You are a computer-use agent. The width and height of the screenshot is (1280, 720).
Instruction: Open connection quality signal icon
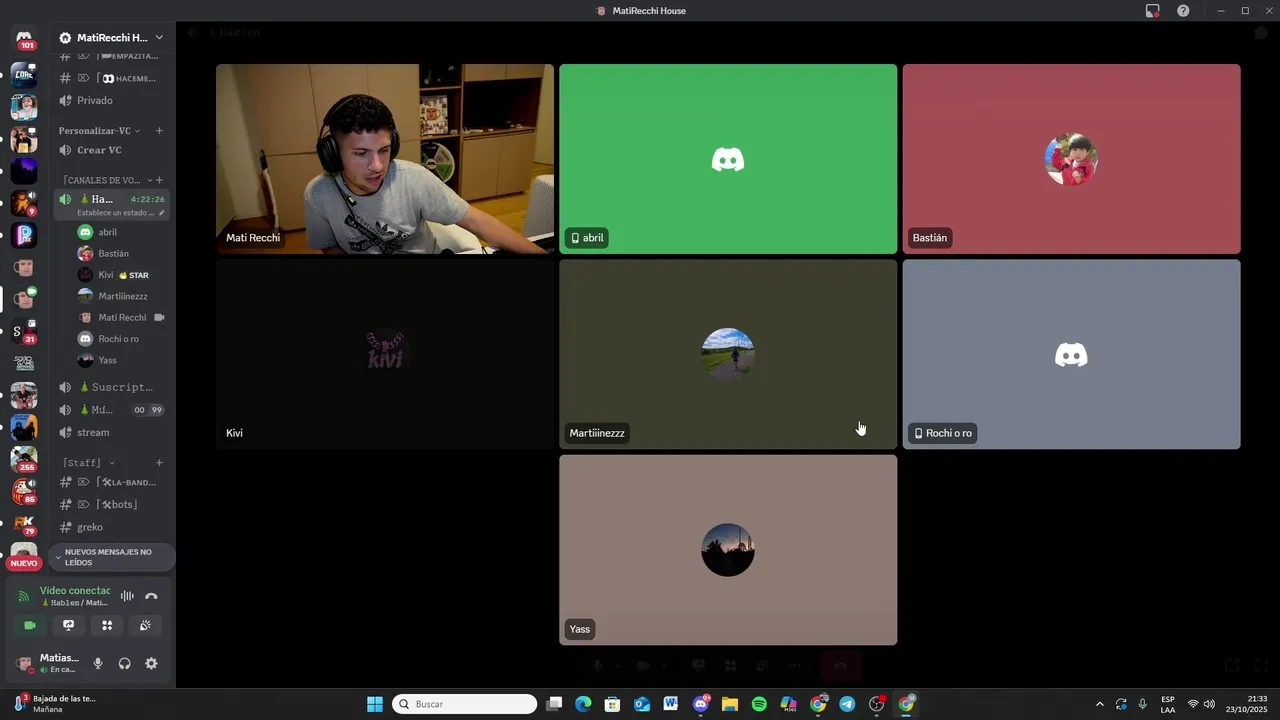pos(24,596)
